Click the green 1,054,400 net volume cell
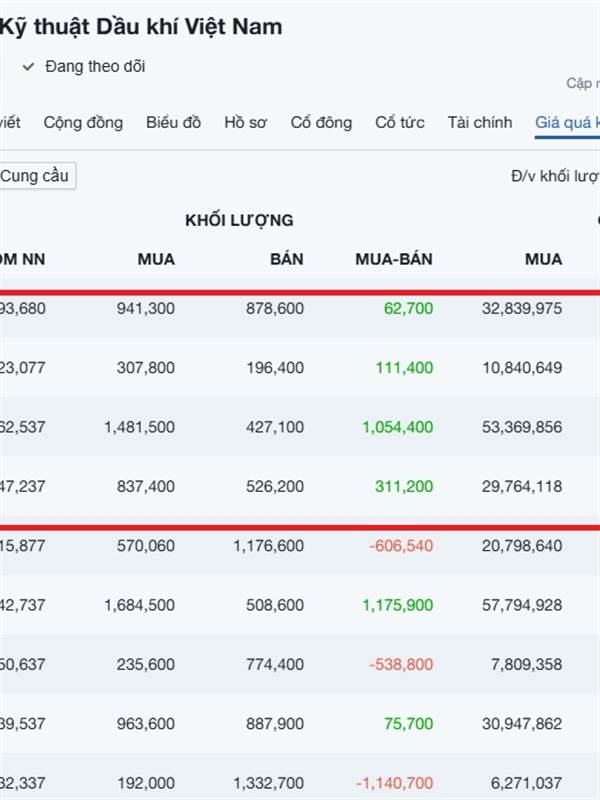600x800 pixels. (x=397, y=427)
